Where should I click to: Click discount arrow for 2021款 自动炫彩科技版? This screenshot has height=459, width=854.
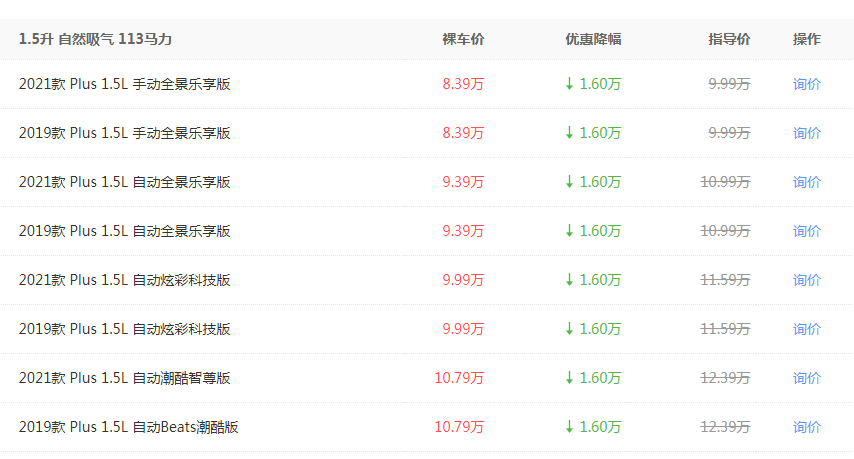pos(570,280)
